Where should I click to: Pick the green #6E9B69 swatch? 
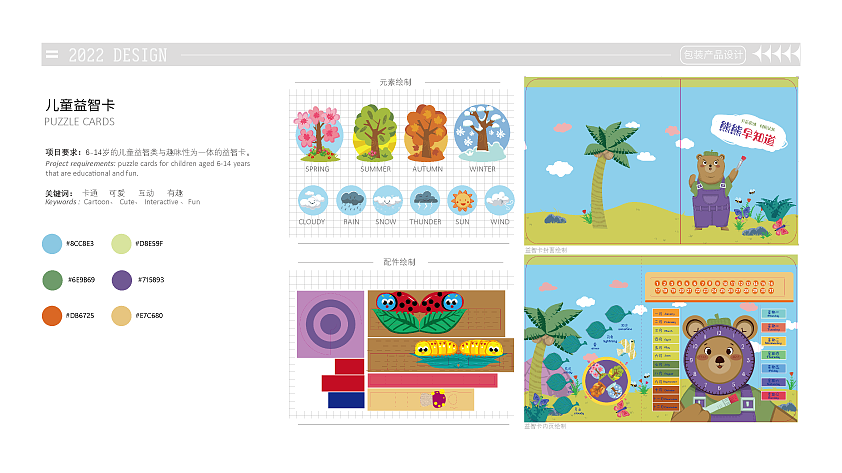tap(52, 280)
